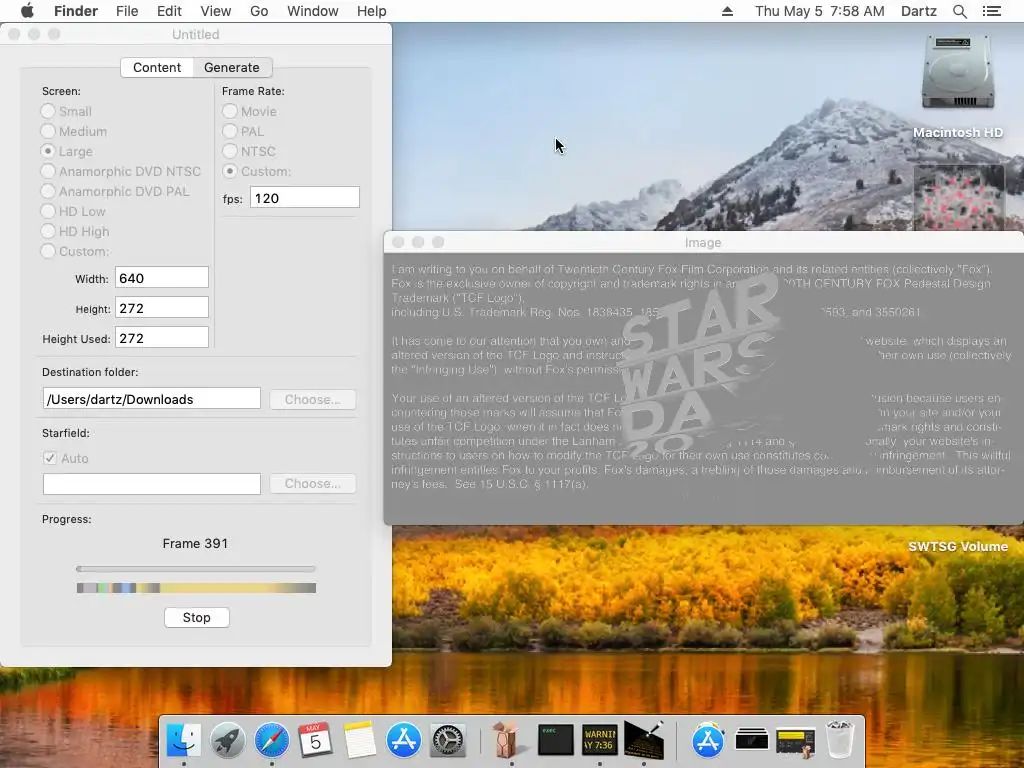This screenshot has width=1024, height=768.
Task: Open the Help menu
Action: (x=372, y=11)
